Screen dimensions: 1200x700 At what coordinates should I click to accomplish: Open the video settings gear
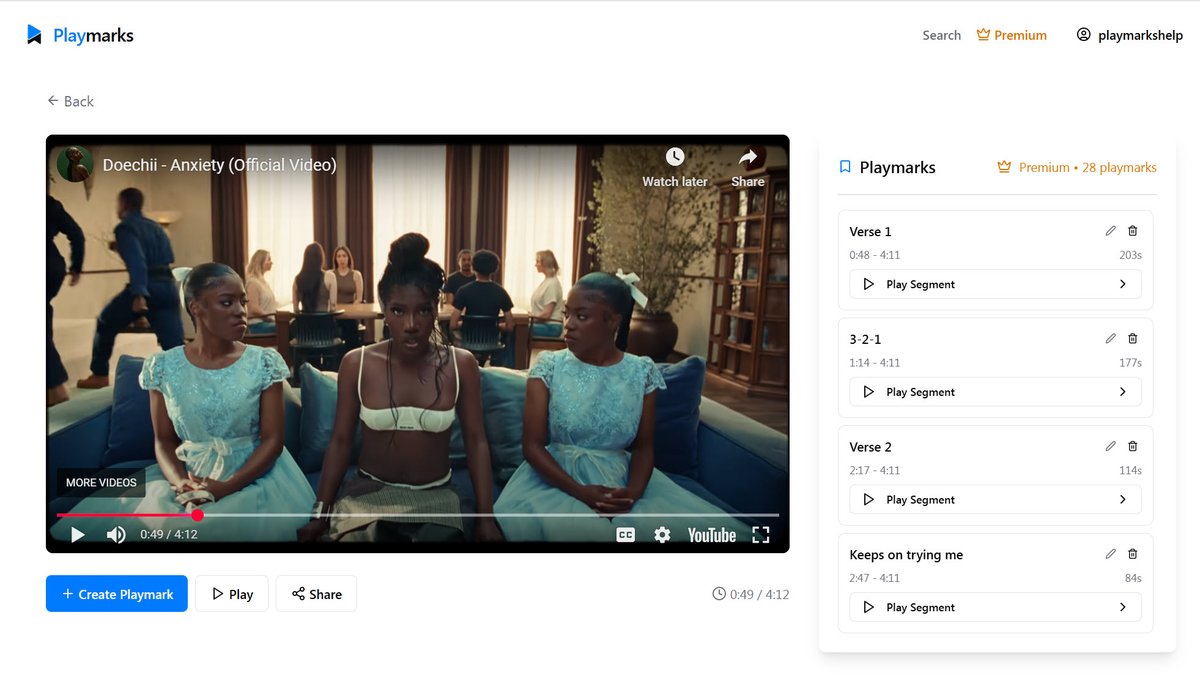coord(662,535)
